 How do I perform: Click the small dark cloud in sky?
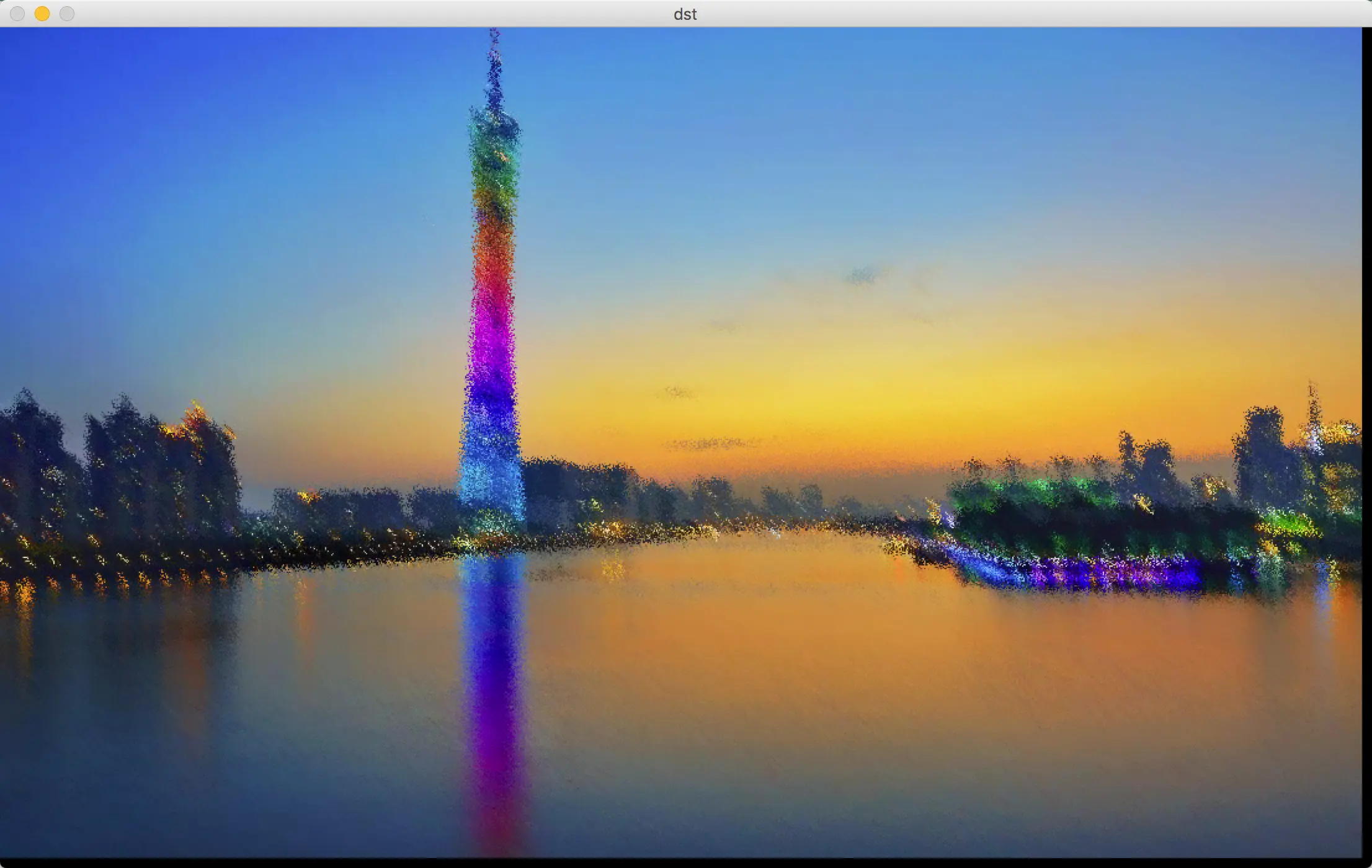pos(862,276)
